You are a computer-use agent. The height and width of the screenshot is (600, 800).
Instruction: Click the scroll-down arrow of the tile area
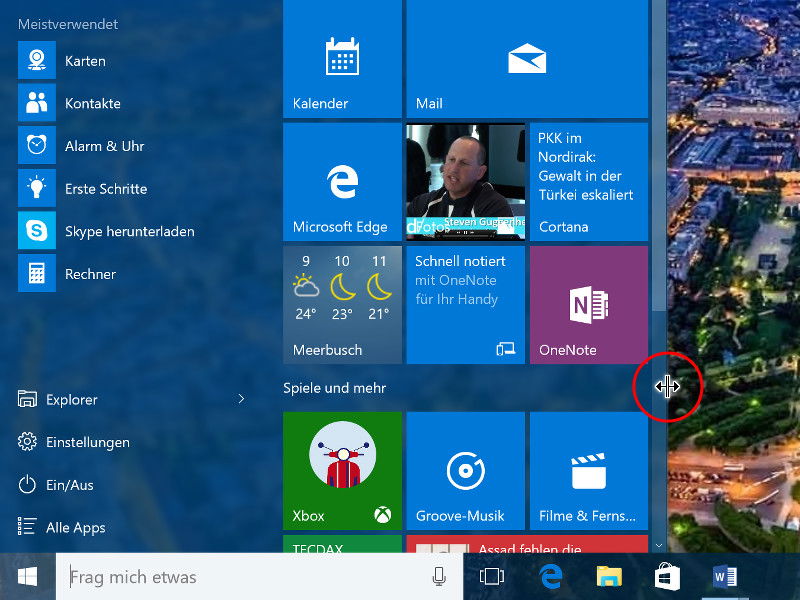(x=659, y=545)
